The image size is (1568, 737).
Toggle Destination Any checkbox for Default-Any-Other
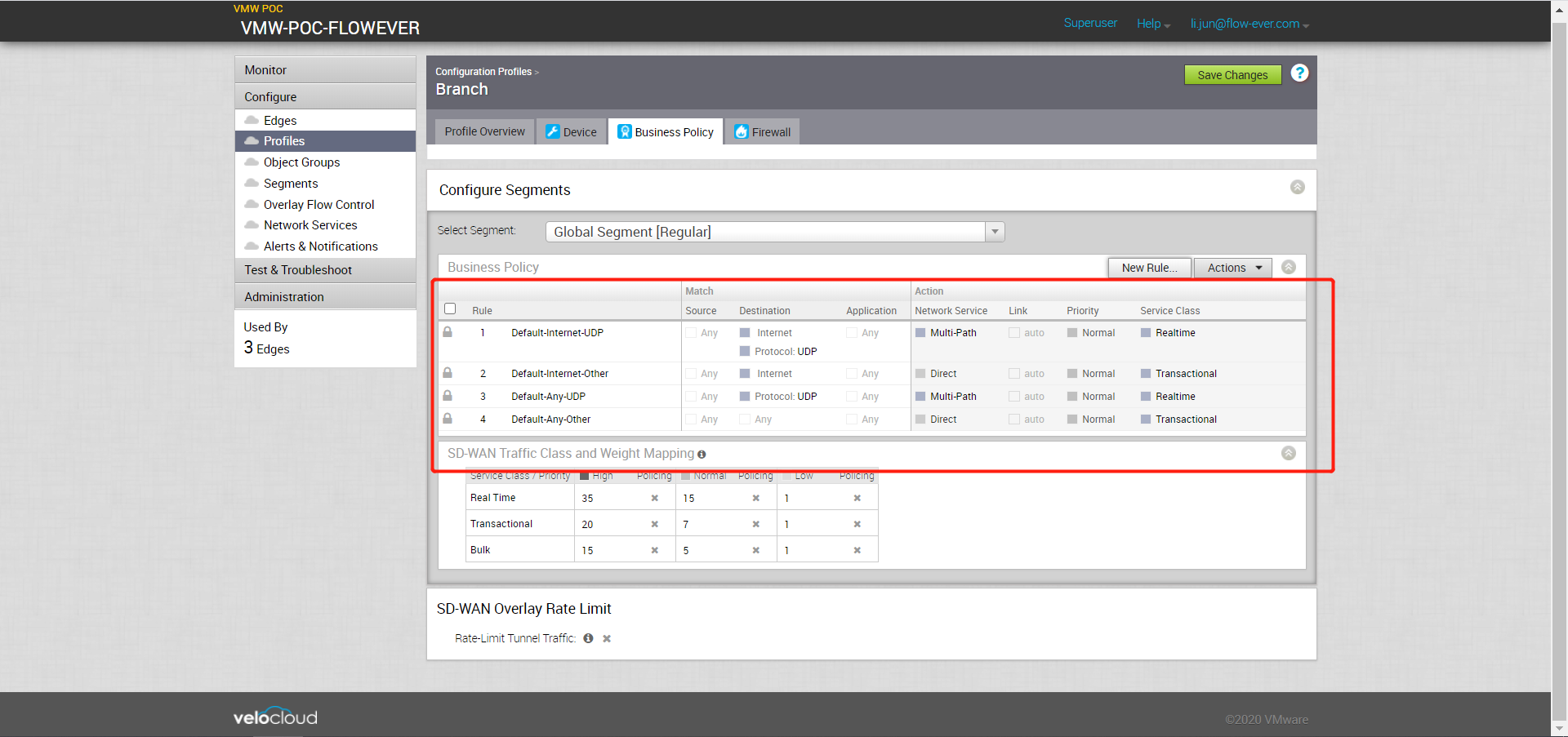[x=745, y=419]
